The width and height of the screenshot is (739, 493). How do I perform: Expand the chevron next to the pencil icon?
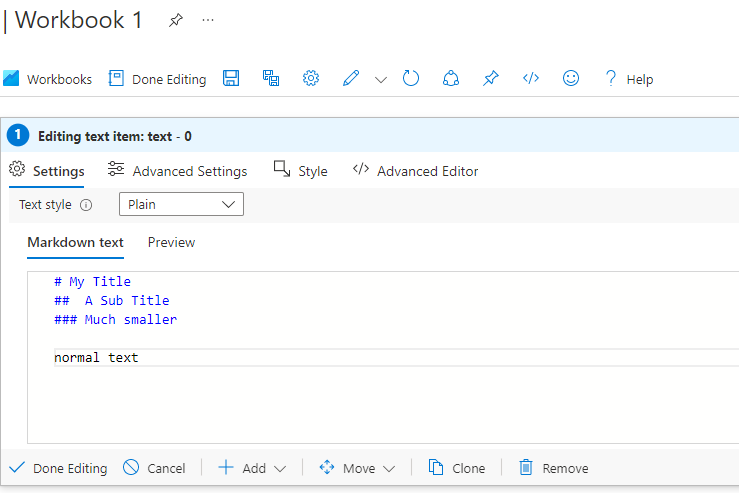tap(381, 80)
